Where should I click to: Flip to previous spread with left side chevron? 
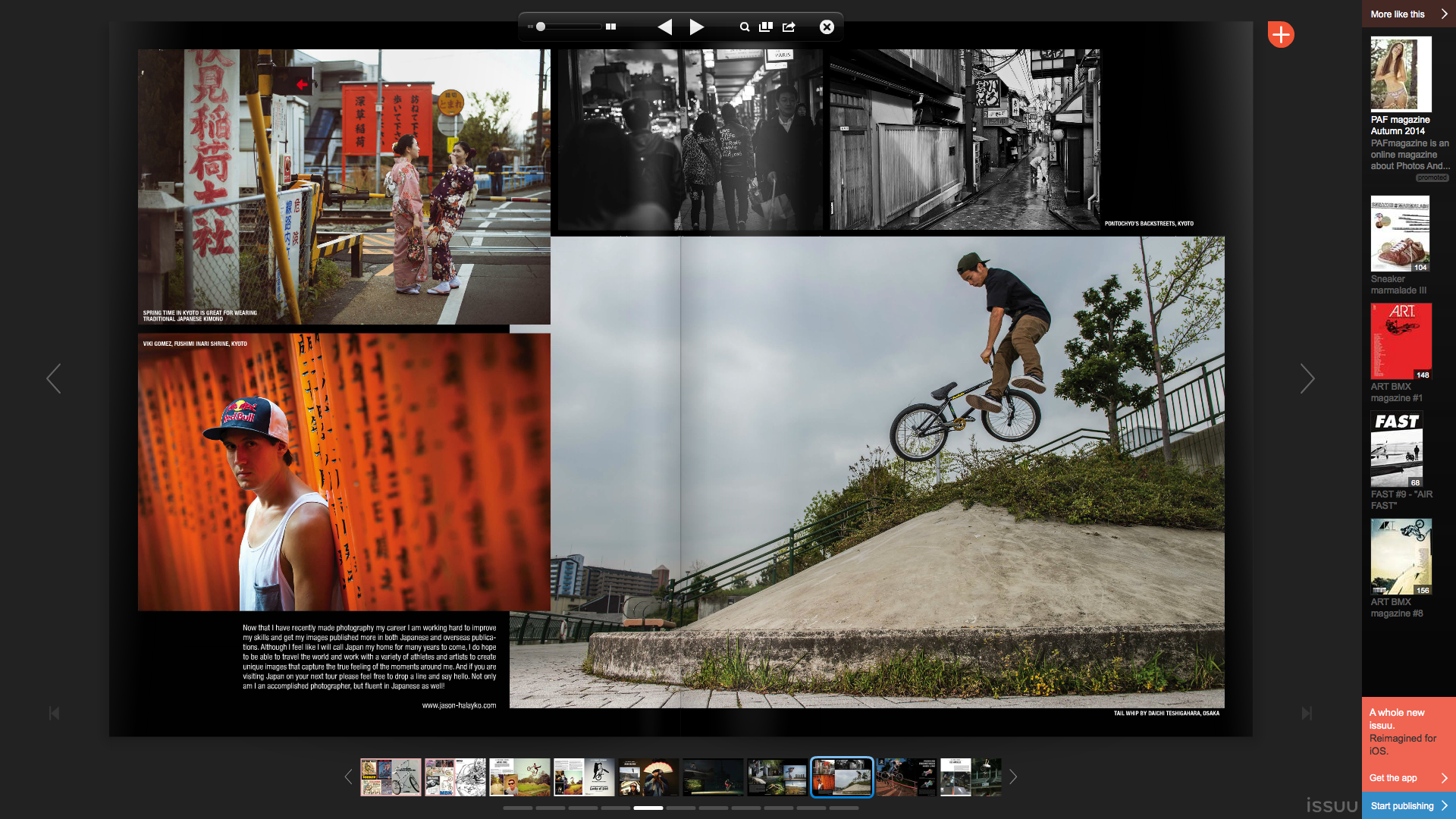point(53,378)
